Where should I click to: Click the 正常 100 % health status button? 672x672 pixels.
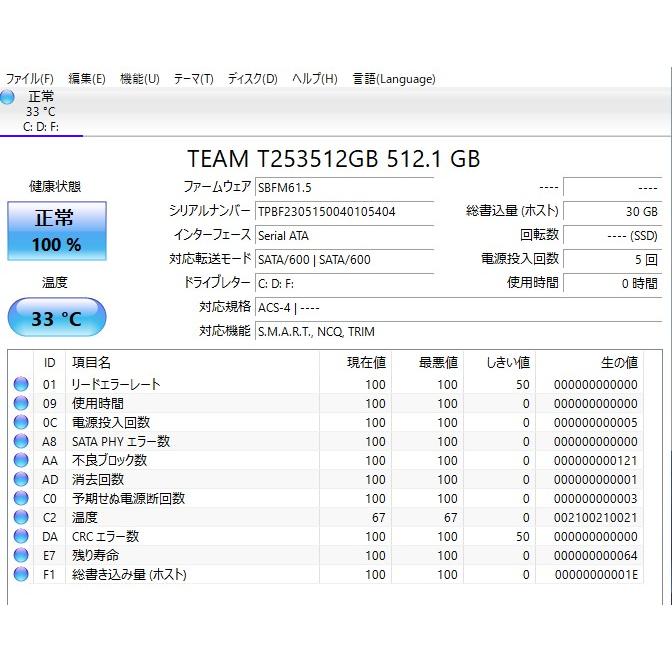(56, 231)
